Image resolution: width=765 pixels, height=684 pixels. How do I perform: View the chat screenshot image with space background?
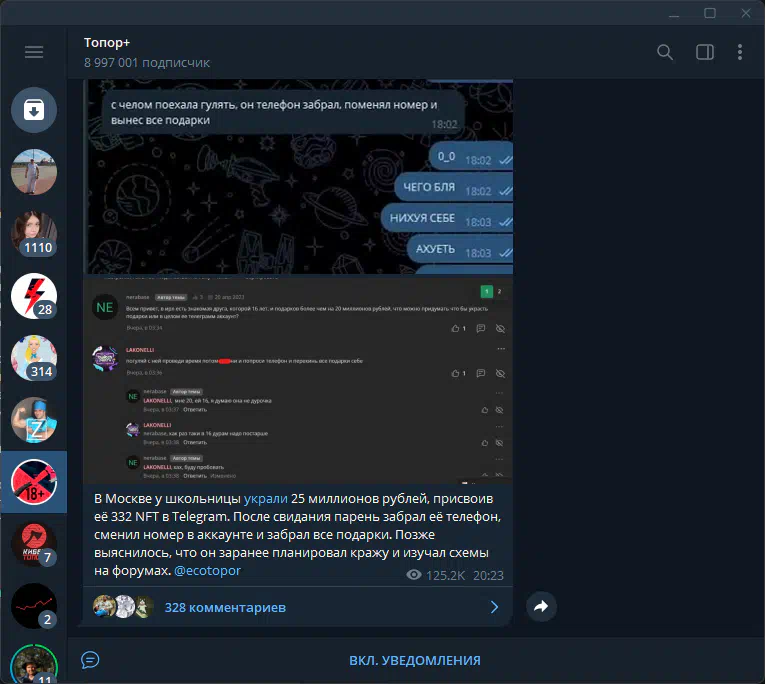[x=298, y=177]
